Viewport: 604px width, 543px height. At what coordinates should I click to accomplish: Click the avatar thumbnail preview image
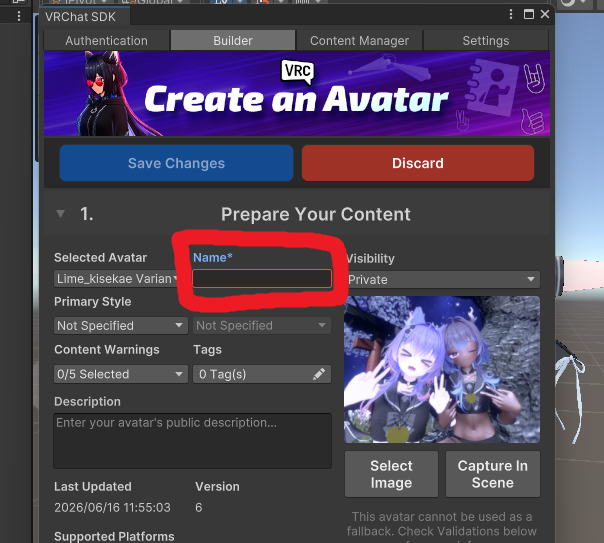click(x=442, y=369)
